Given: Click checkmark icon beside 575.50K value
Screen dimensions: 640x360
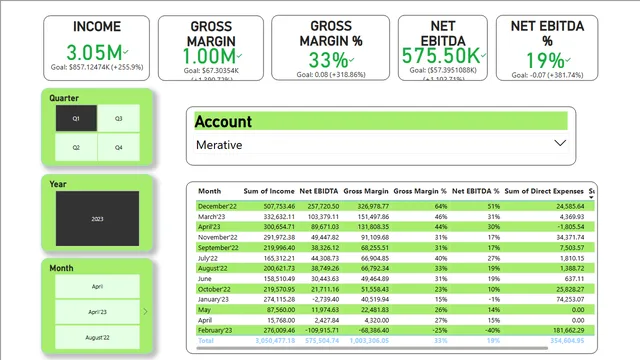Looking at the screenshot, I should 483,55.
